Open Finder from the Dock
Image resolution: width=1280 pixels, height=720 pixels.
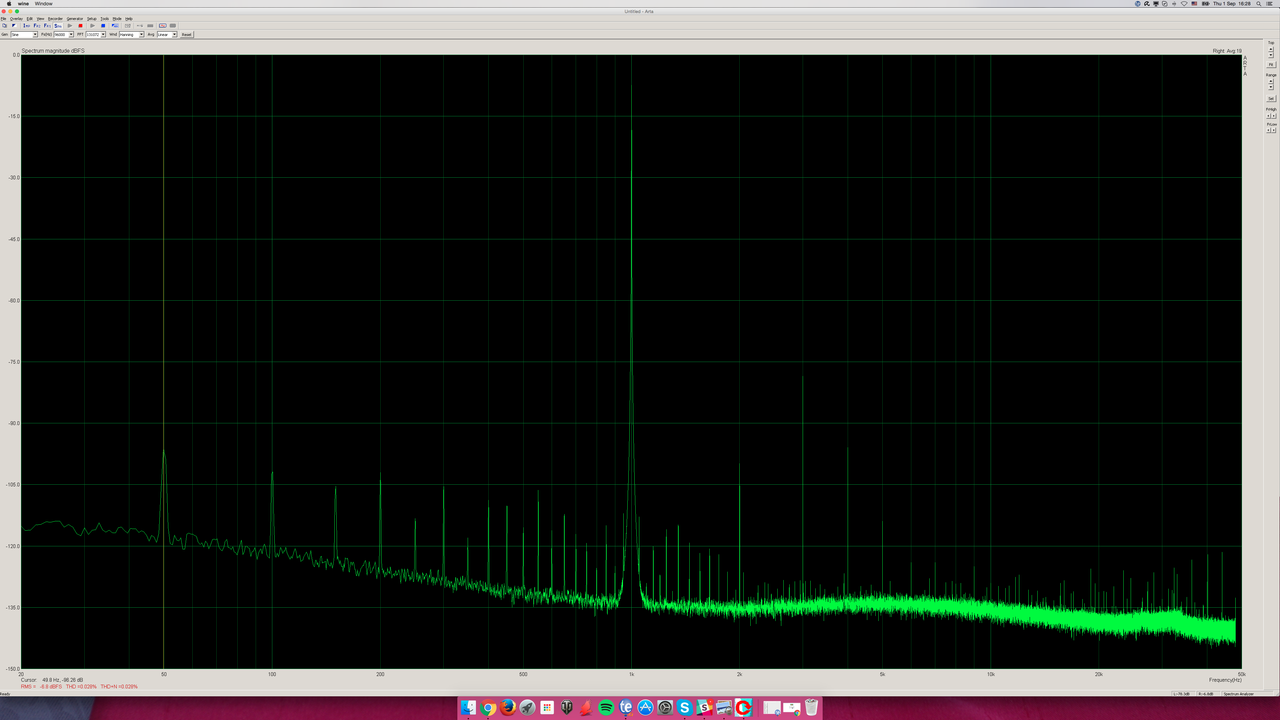coord(469,708)
